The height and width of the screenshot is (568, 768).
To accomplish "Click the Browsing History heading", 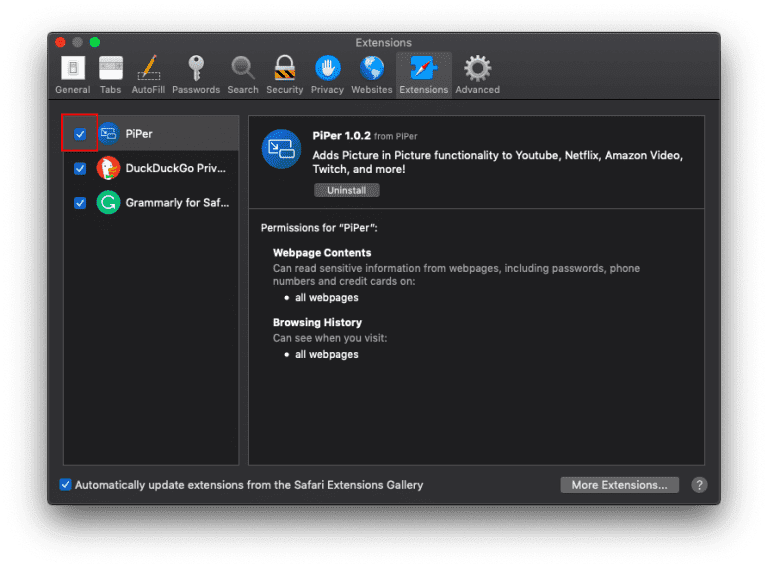I will [317, 322].
